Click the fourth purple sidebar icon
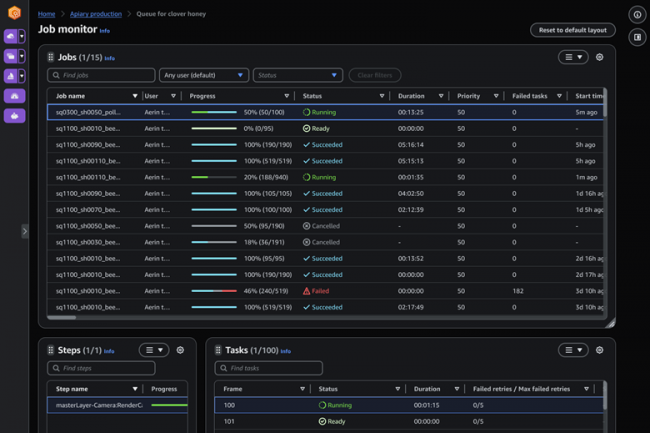The height and width of the screenshot is (433, 650). pyautogui.click(x=14, y=96)
